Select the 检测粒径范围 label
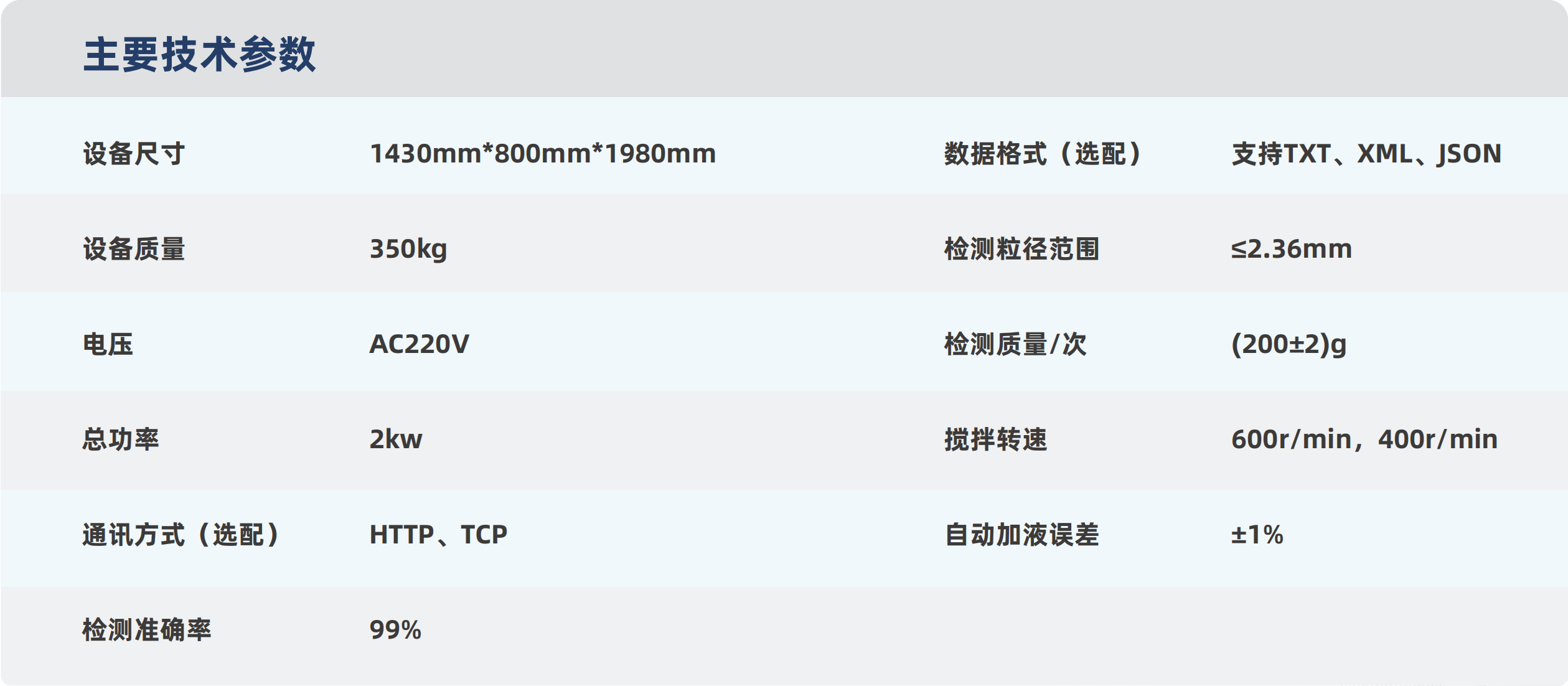 1021,248
